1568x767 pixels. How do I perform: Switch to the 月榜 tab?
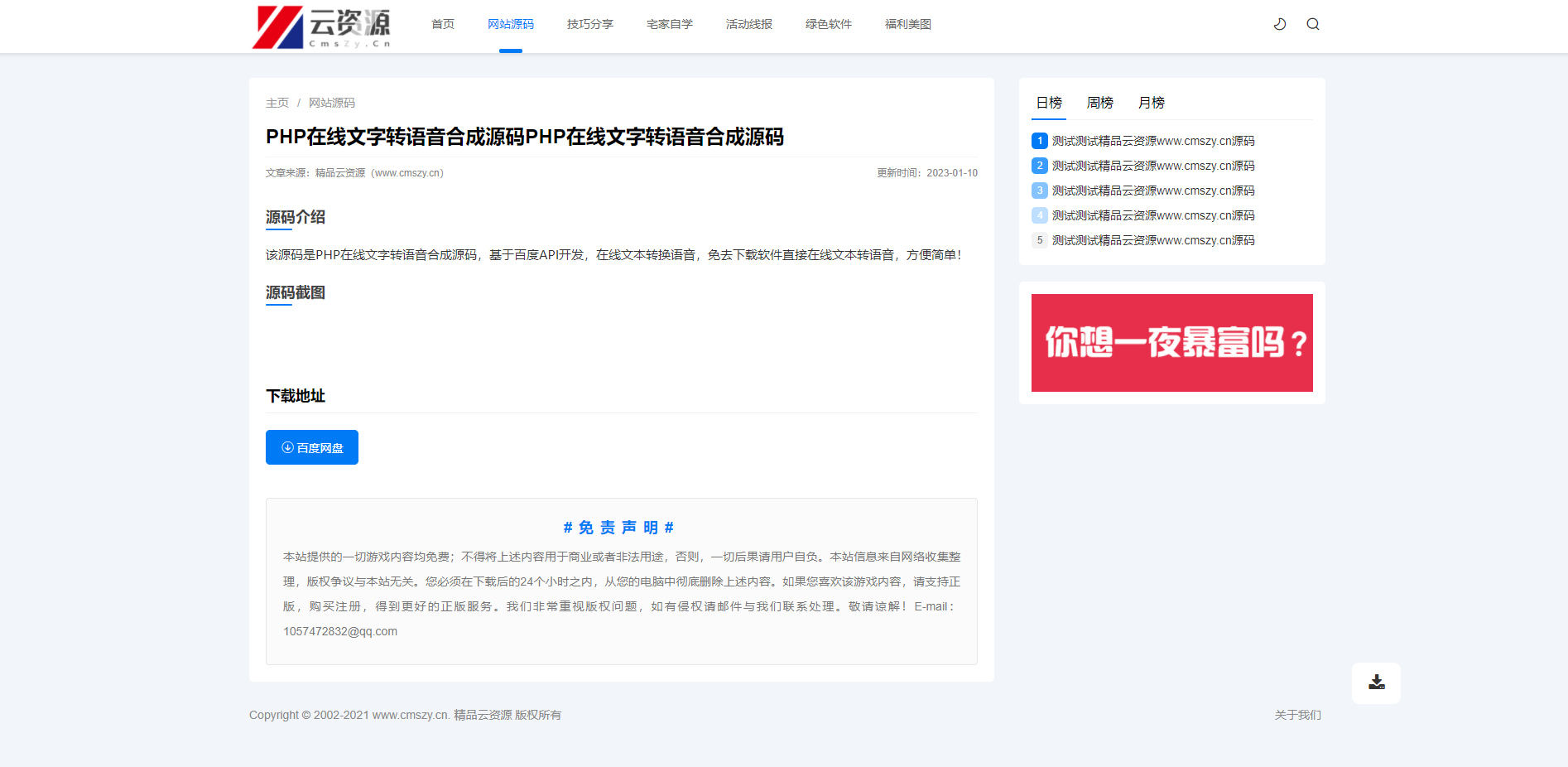tap(1152, 103)
